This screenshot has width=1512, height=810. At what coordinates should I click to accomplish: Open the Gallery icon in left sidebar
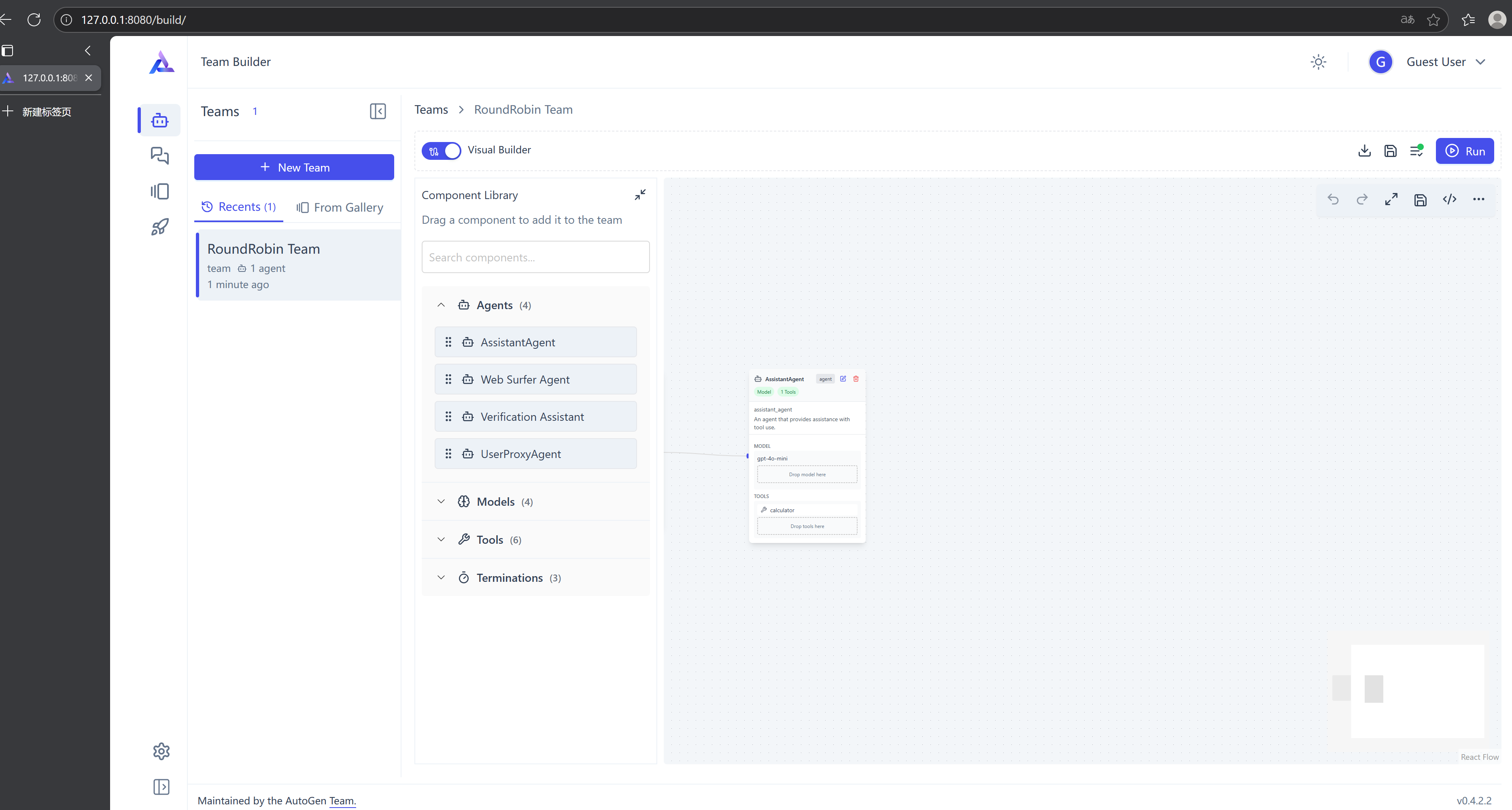tap(159, 191)
